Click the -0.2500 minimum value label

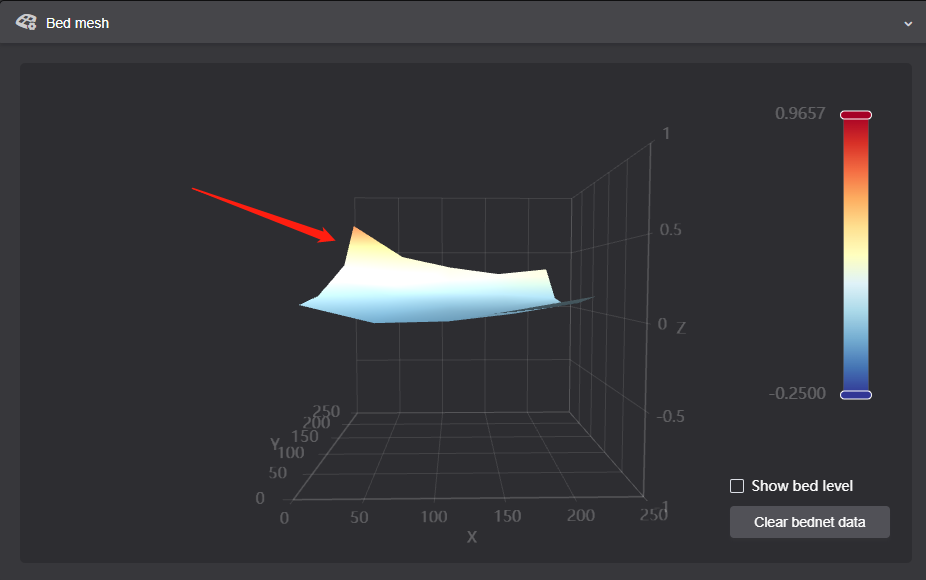(x=797, y=393)
